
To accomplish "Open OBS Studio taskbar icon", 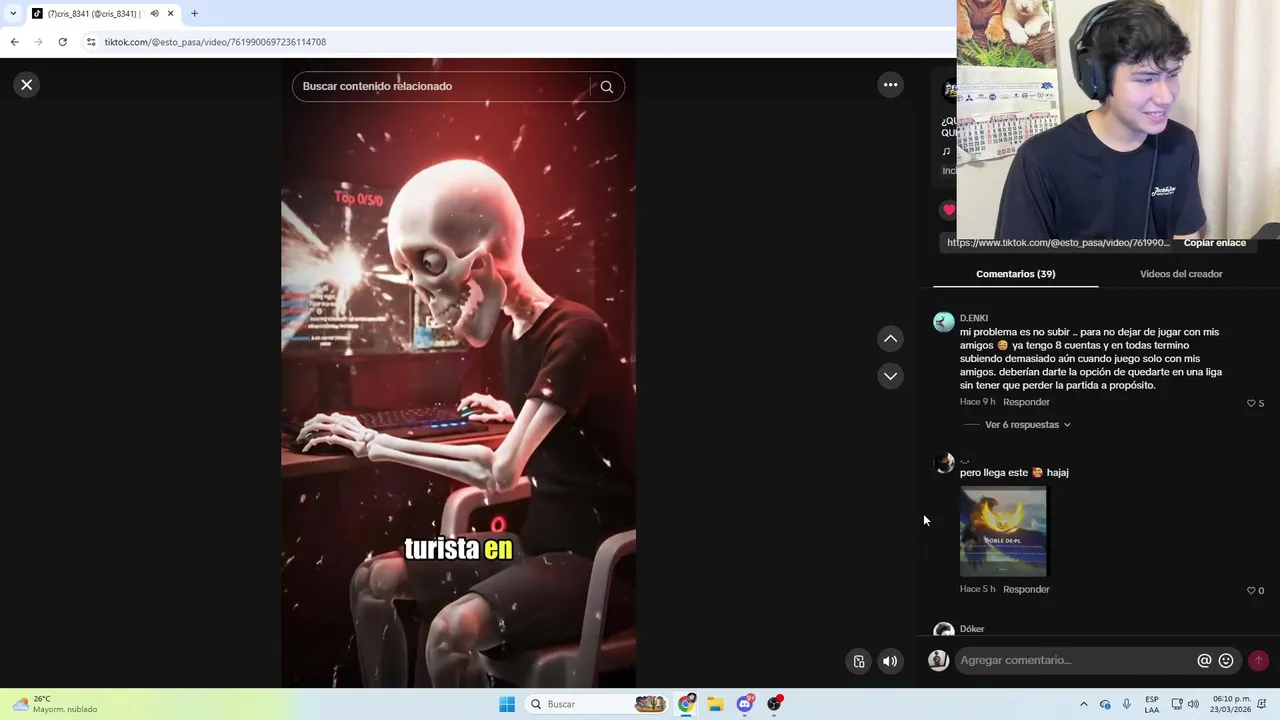I will tap(775, 704).
